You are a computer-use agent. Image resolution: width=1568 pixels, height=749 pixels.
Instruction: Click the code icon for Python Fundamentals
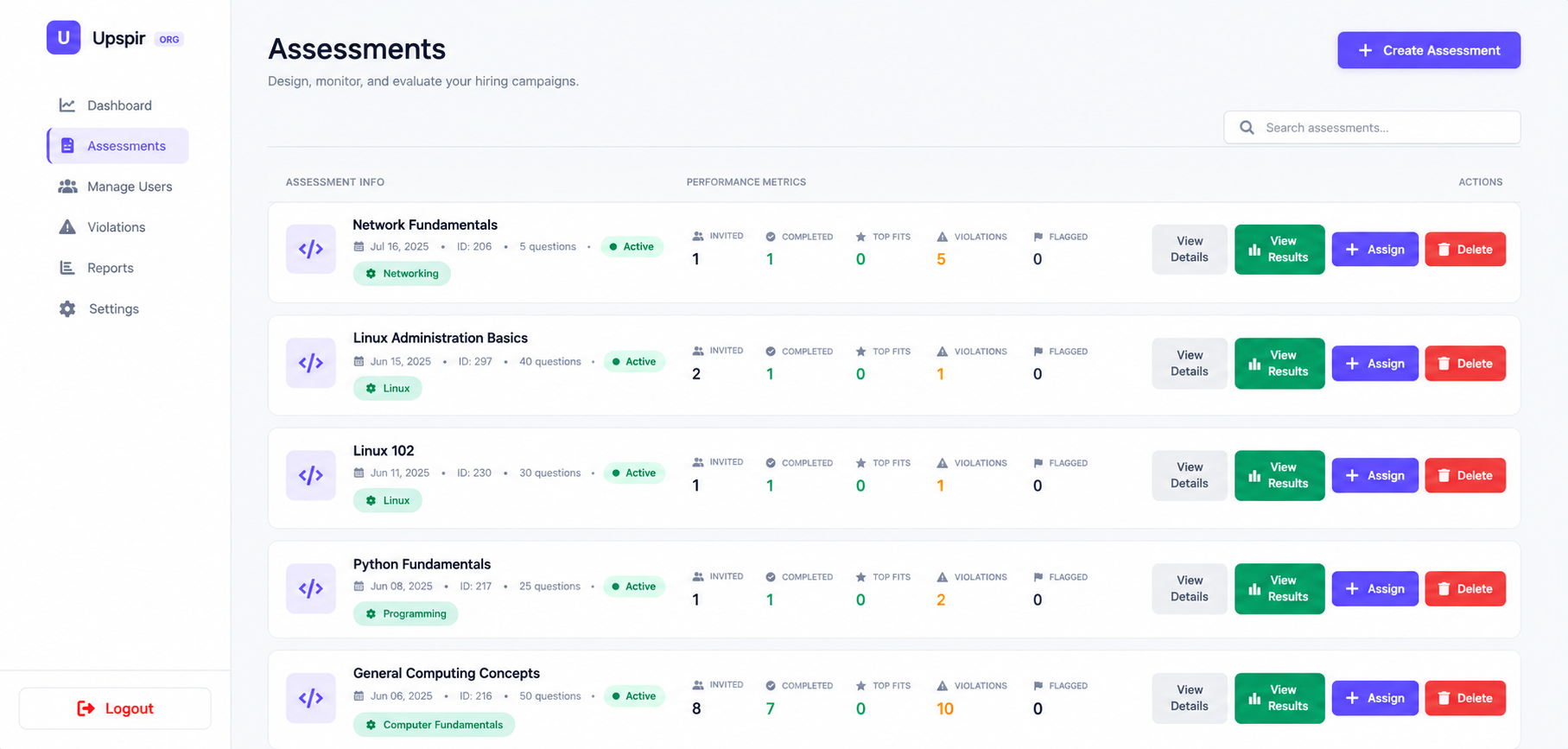(311, 588)
